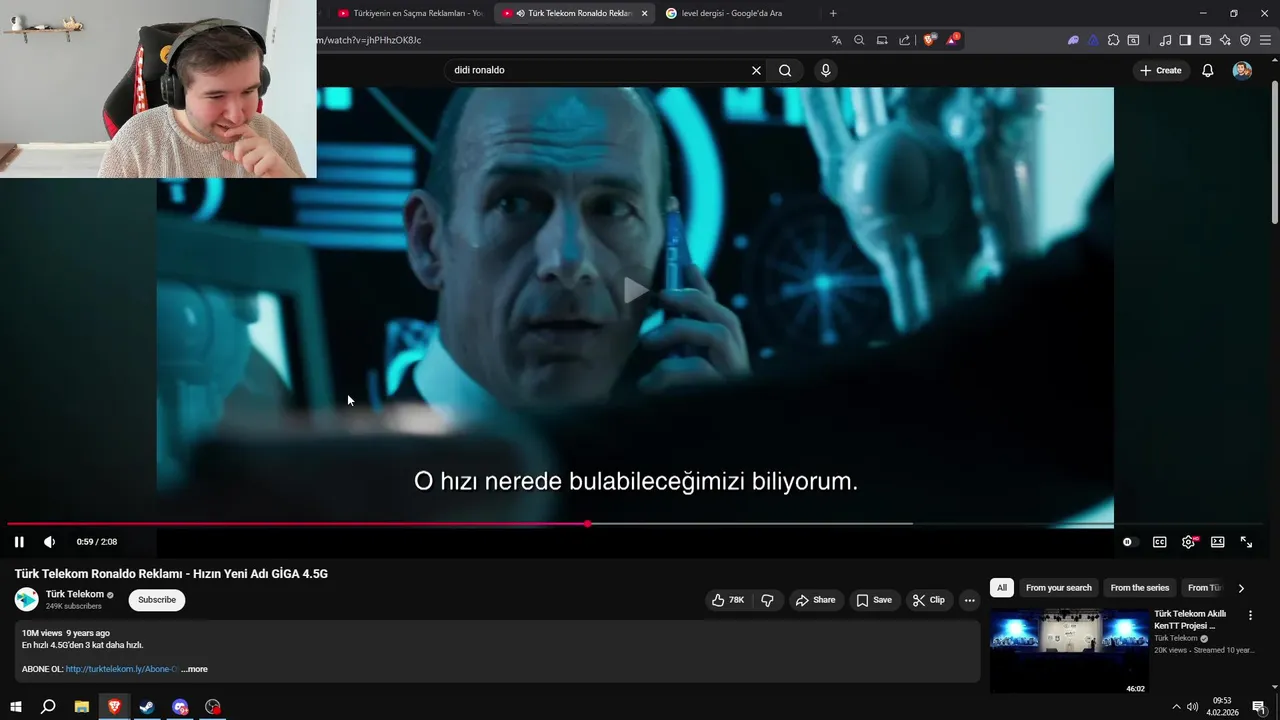Click the browser translate page icon

coord(836,40)
